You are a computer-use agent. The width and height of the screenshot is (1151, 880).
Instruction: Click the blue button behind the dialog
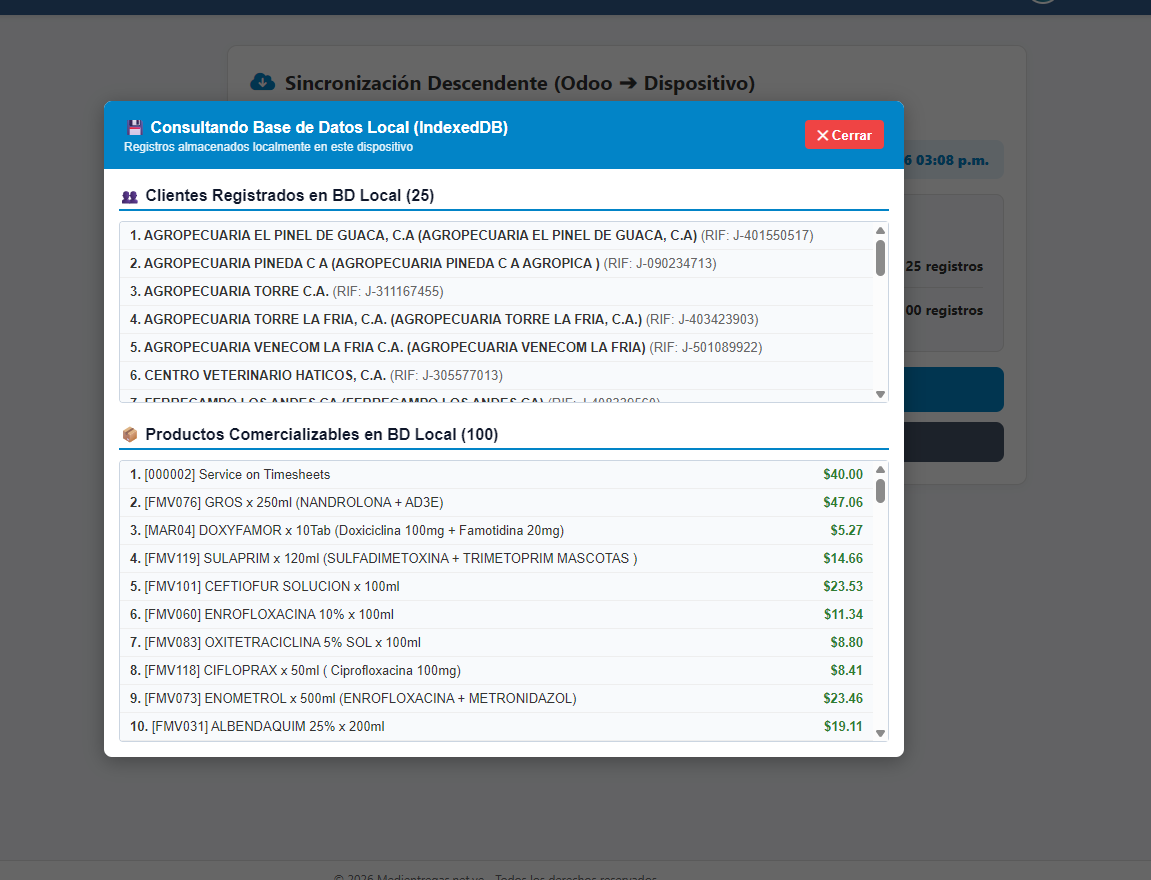tap(954, 389)
